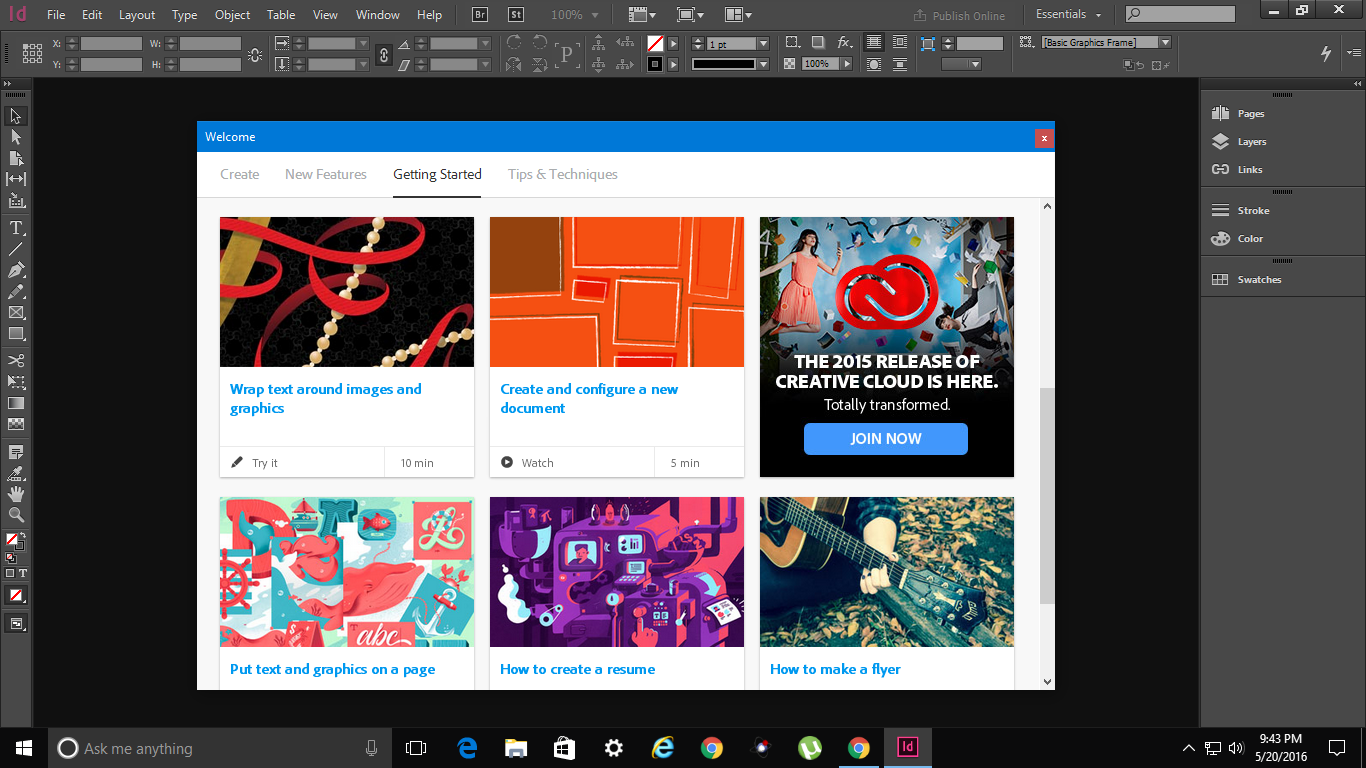1366x768 pixels.
Task: Select the Hand tool
Action: [14, 494]
